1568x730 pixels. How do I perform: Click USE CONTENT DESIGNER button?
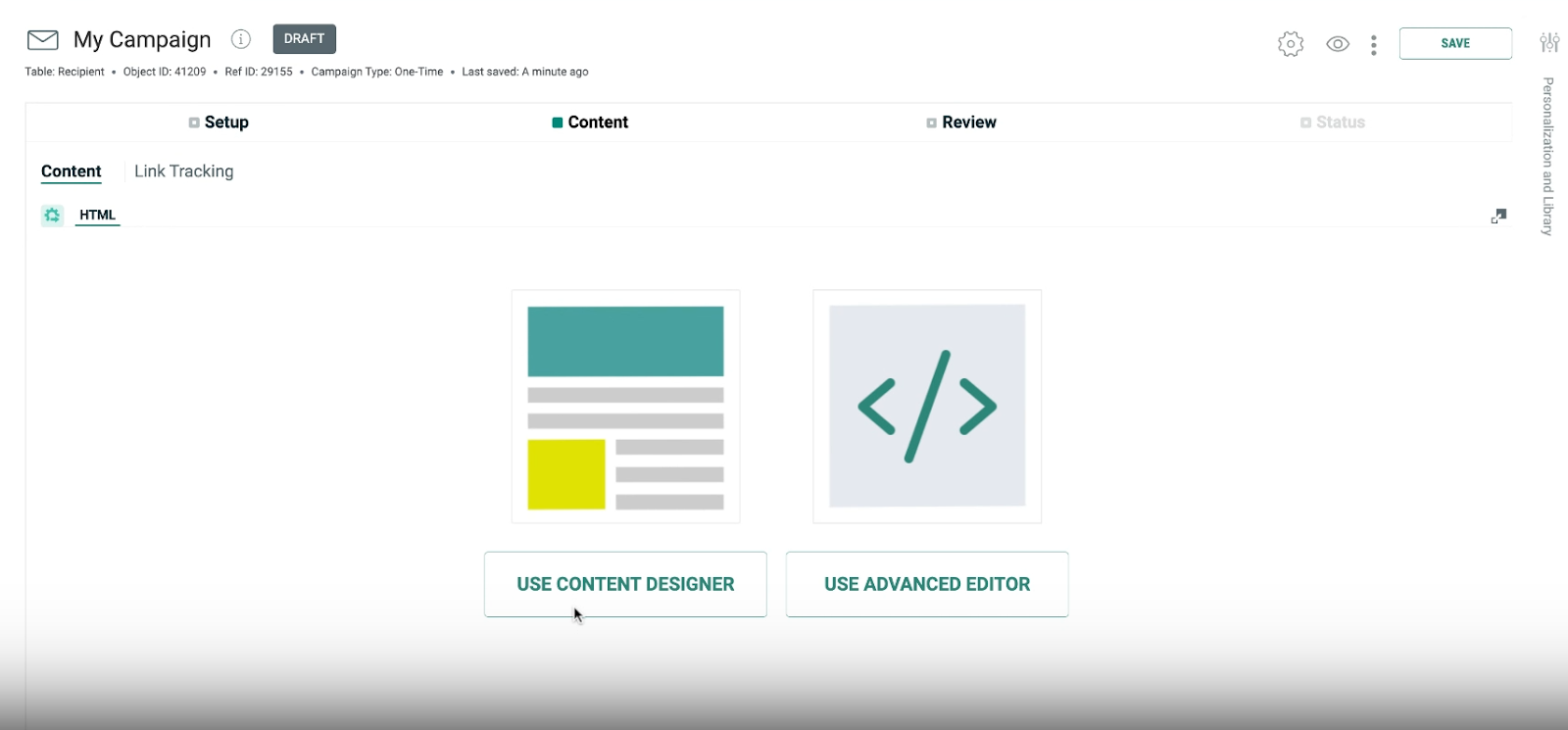625,584
